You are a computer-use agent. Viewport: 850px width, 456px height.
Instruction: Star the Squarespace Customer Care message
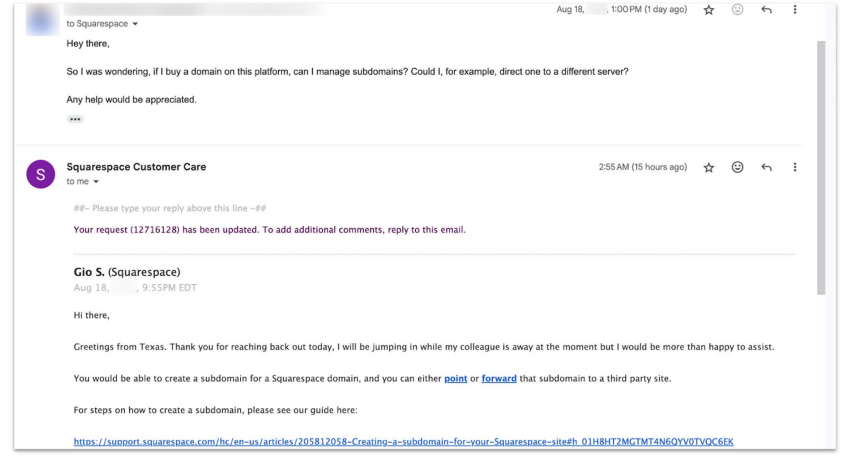point(709,167)
